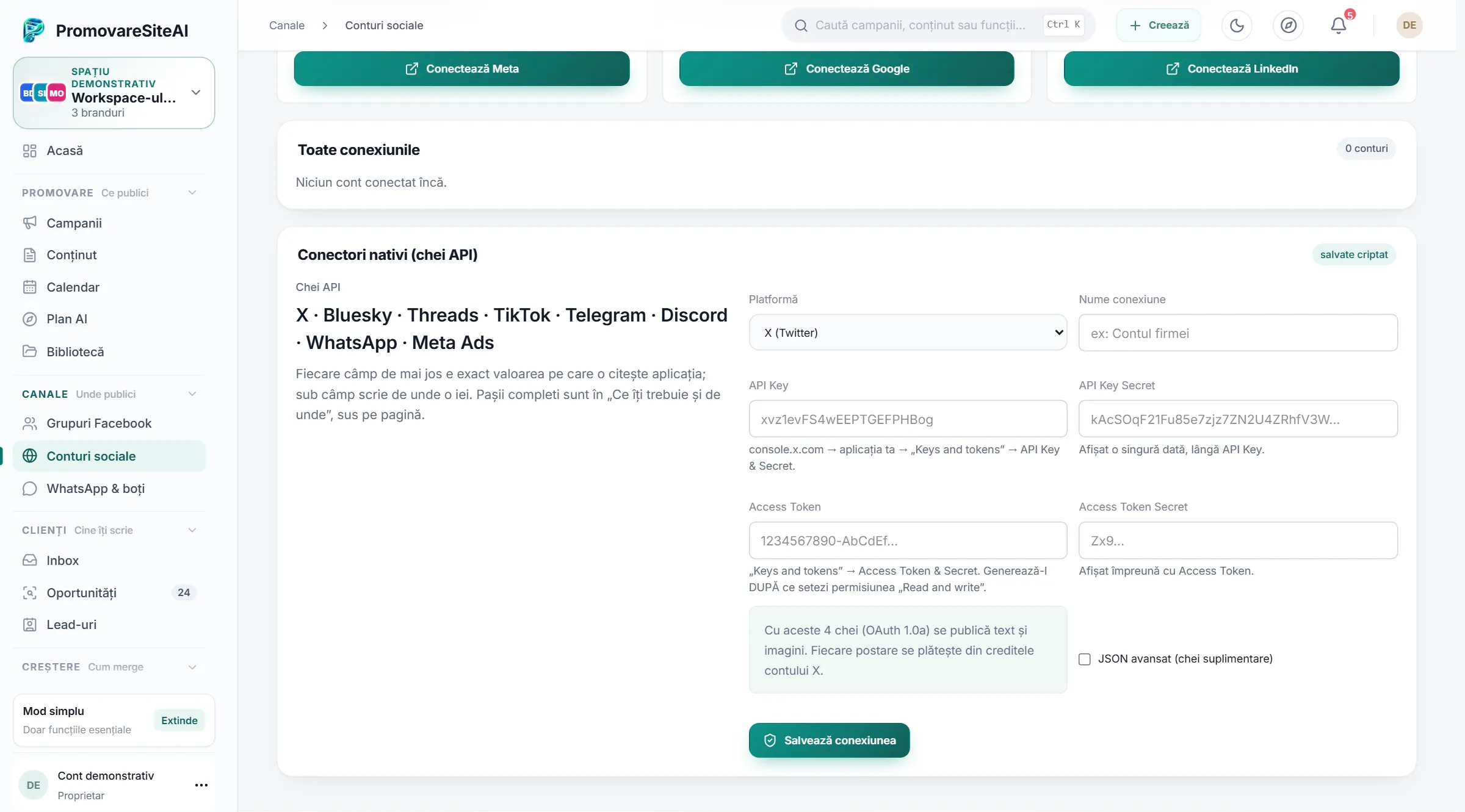The image size is (1465, 812).
Task: Open Bibliotecă folder item
Action: [x=110, y=351]
